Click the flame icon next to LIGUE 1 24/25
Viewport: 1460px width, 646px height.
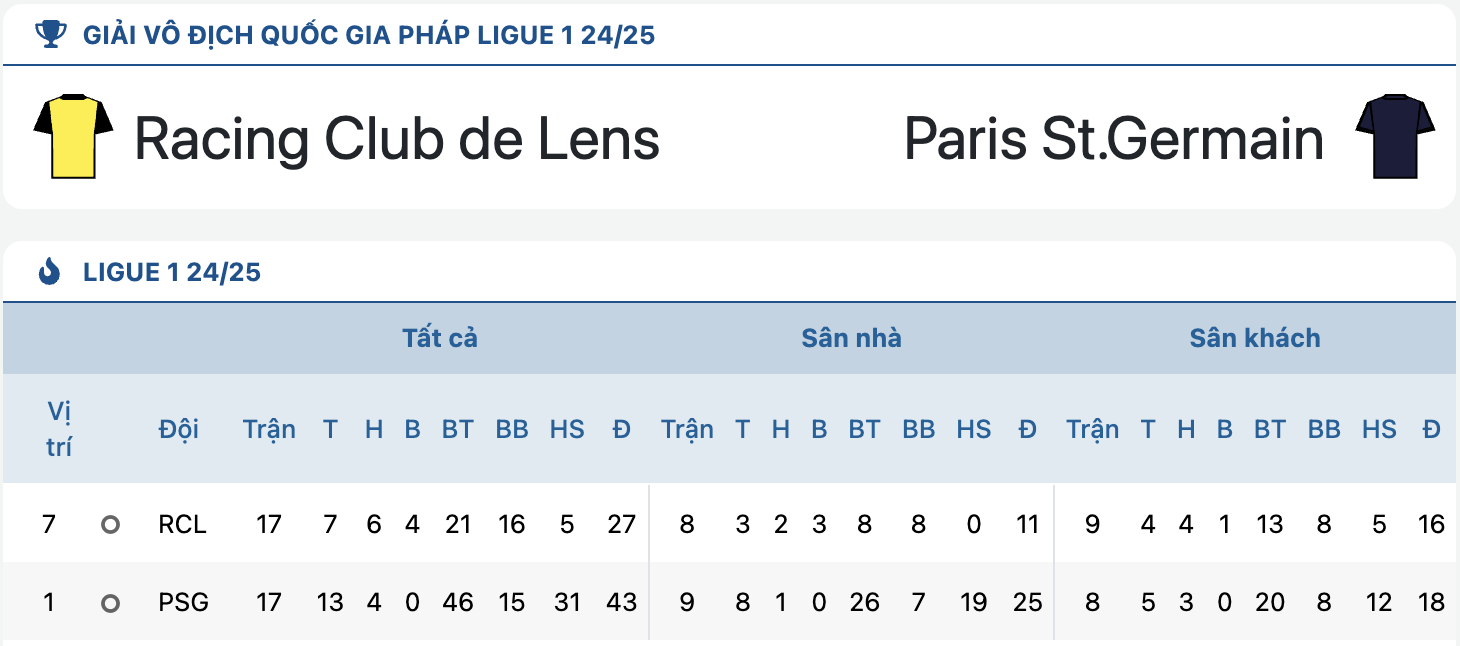(49, 272)
